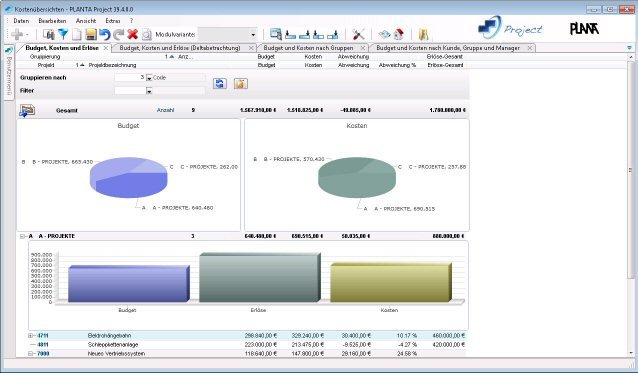Screen dimensions: 638x373
Task: Click the yellow book icon in toolbar
Action: pos(424,35)
